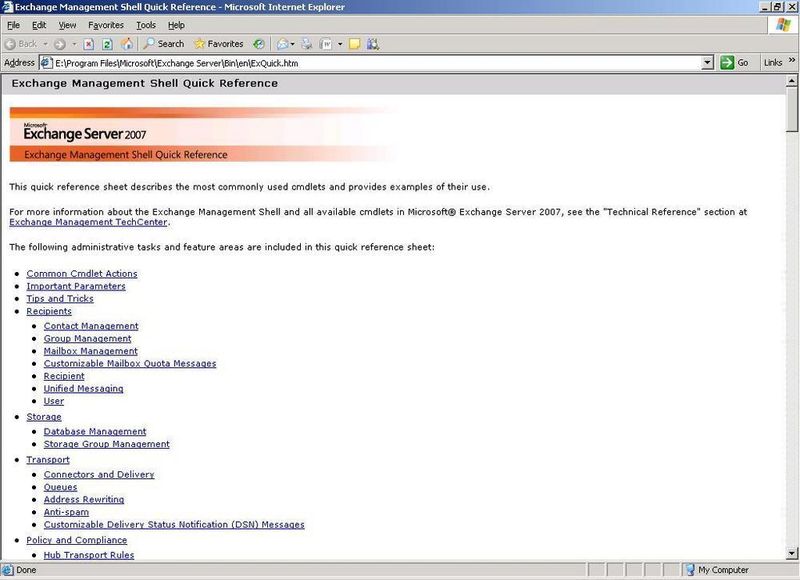Click the vertical scrollbar thumb
The width and height of the screenshot is (800, 580).
pos(791,109)
